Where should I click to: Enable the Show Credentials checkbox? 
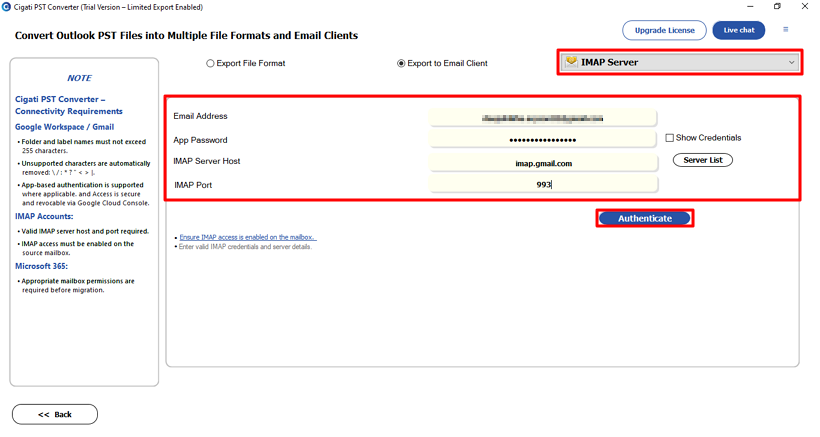669,138
